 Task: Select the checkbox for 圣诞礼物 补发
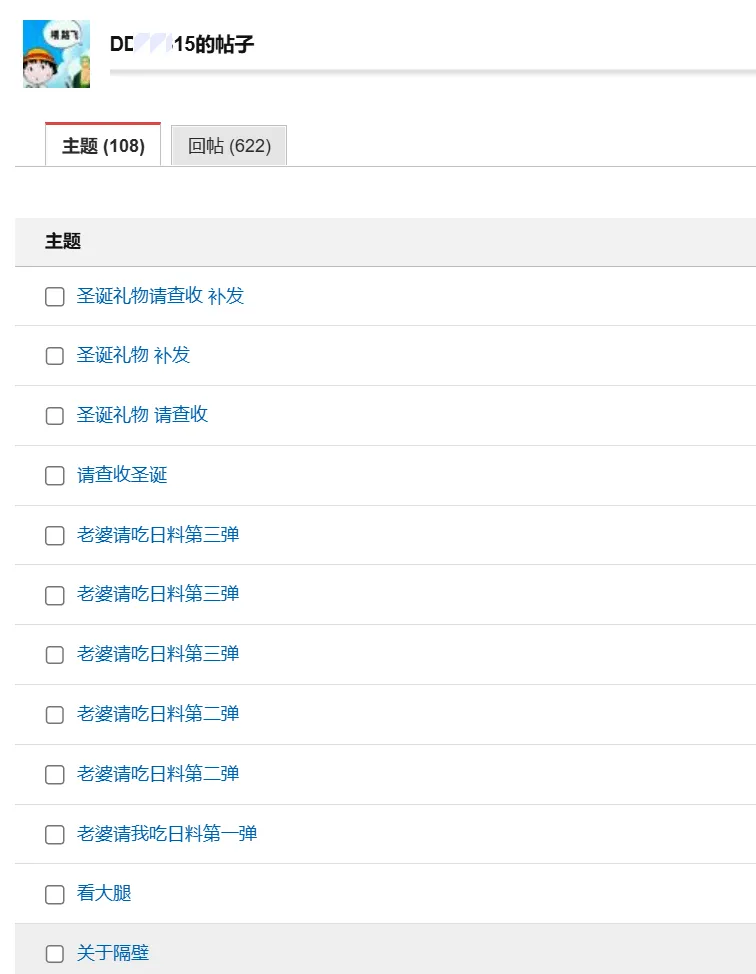point(55,356)
